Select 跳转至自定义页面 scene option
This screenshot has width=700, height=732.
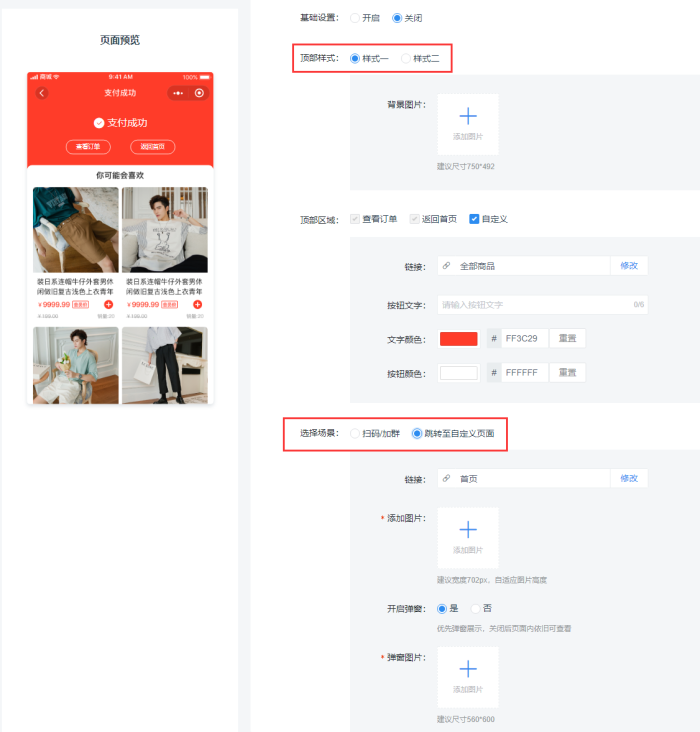tap(417, 434)
